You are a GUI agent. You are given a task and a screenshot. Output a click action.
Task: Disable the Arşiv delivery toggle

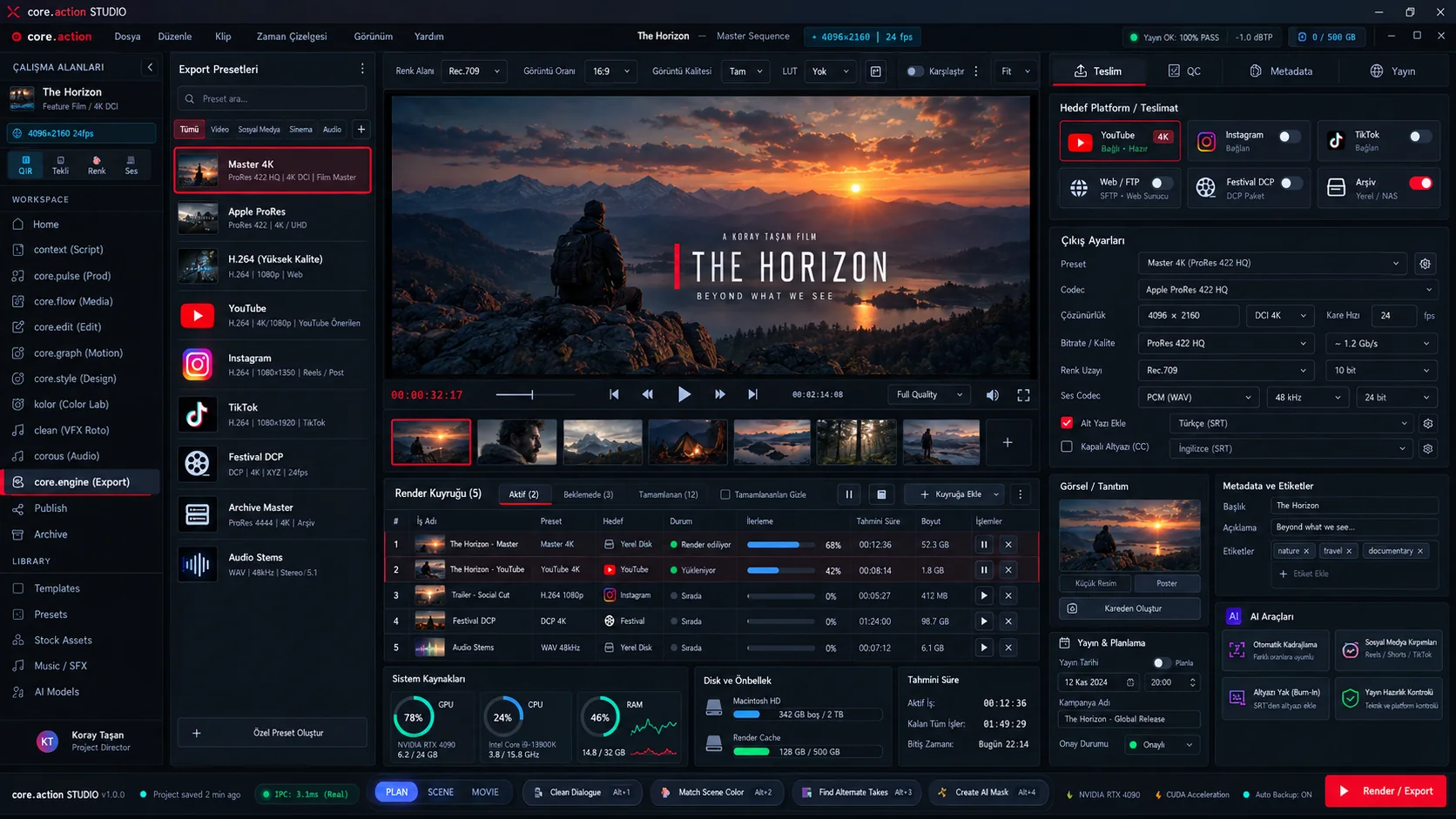click(1420, 183)
